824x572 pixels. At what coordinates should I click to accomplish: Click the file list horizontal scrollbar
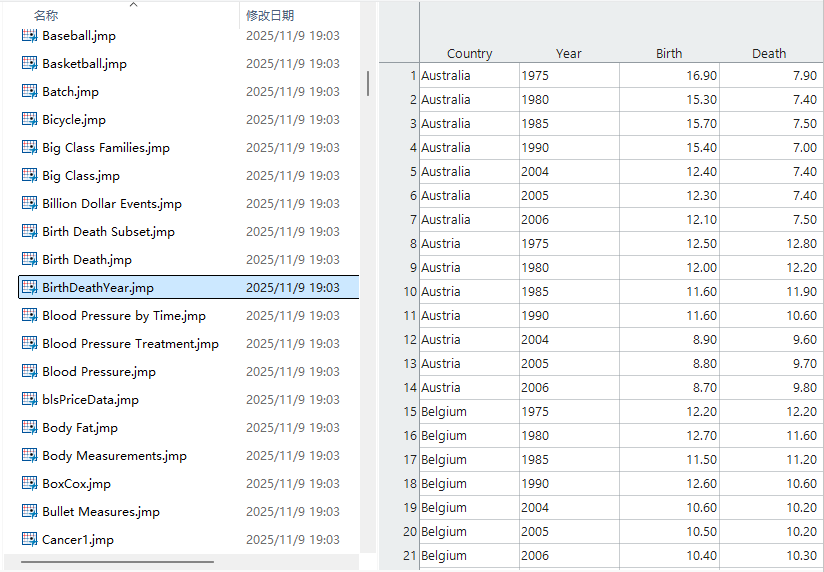click(117, 561)
